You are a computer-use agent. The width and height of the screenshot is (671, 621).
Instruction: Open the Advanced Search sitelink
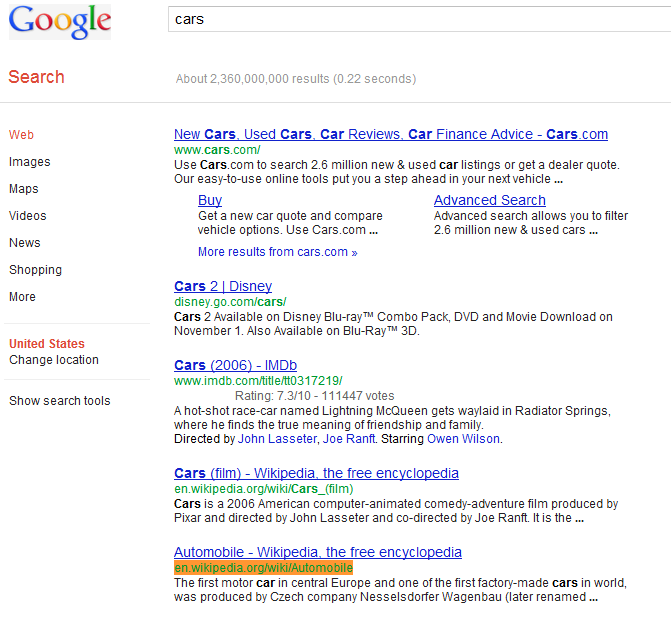[x=490, y=200]
